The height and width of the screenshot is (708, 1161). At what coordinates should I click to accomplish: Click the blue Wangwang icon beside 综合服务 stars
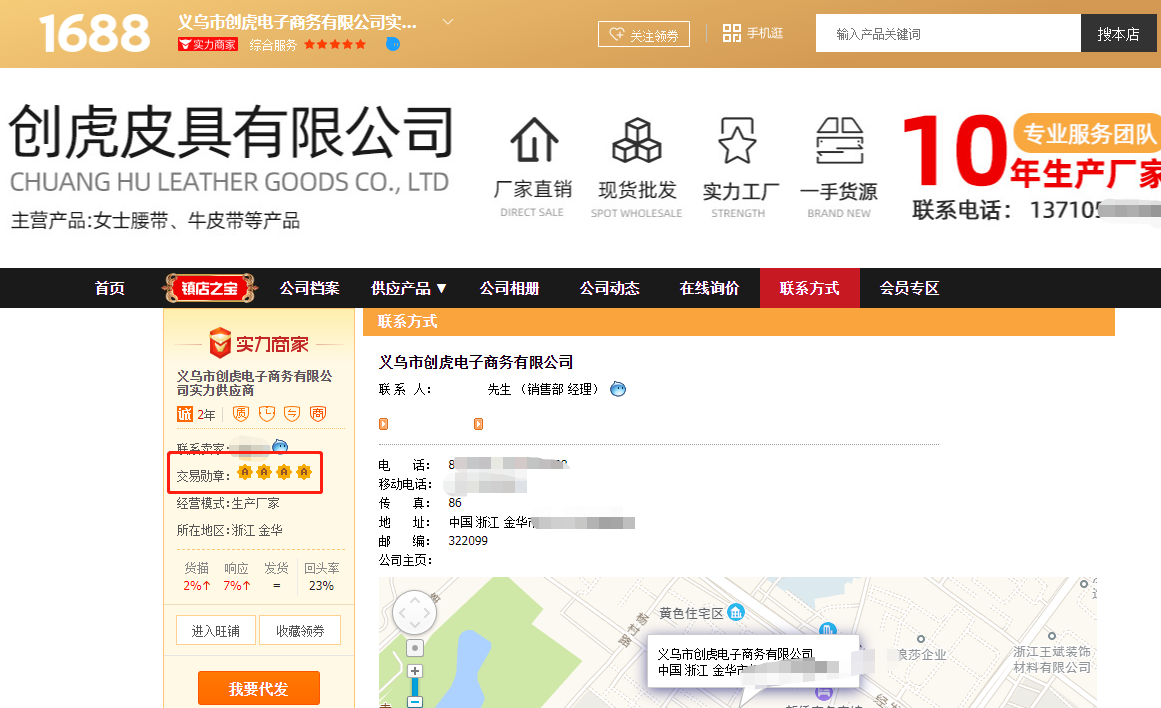pos(393,44)
